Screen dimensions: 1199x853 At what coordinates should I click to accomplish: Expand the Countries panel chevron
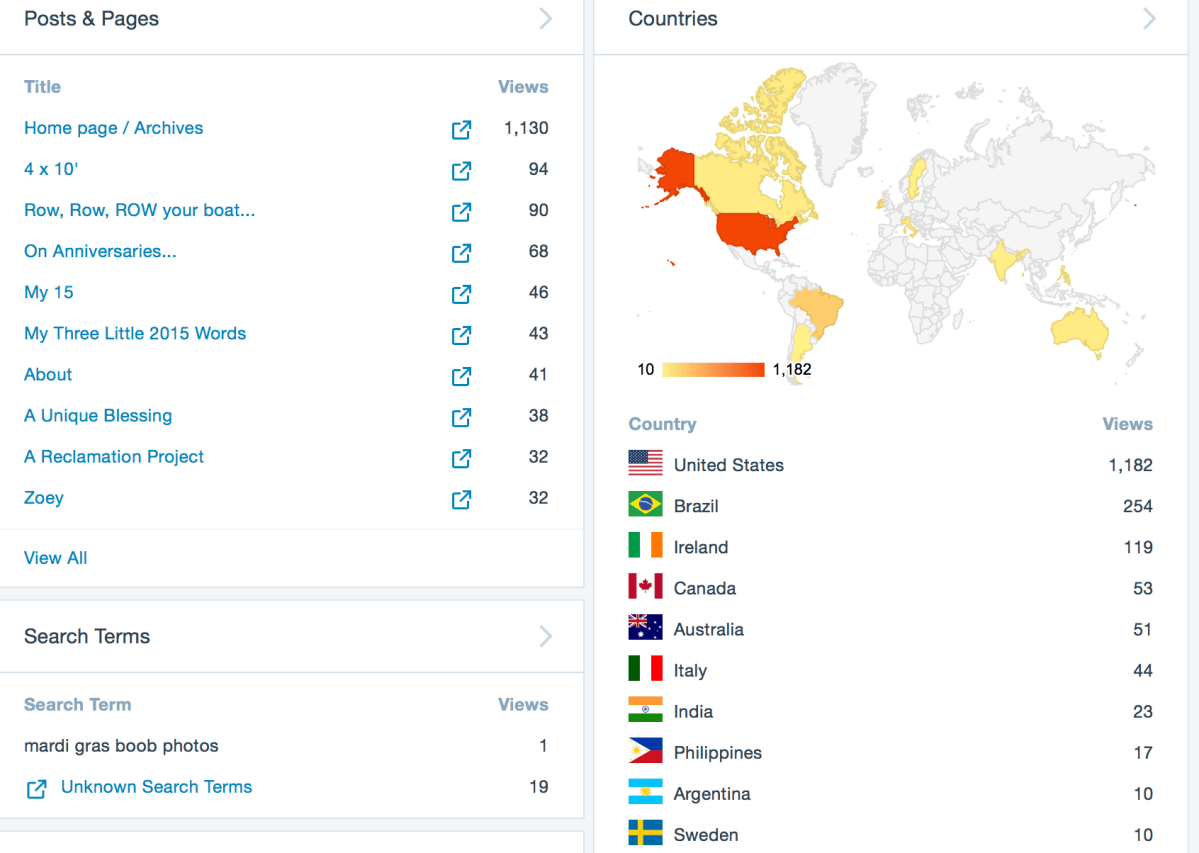point(1149,19)
